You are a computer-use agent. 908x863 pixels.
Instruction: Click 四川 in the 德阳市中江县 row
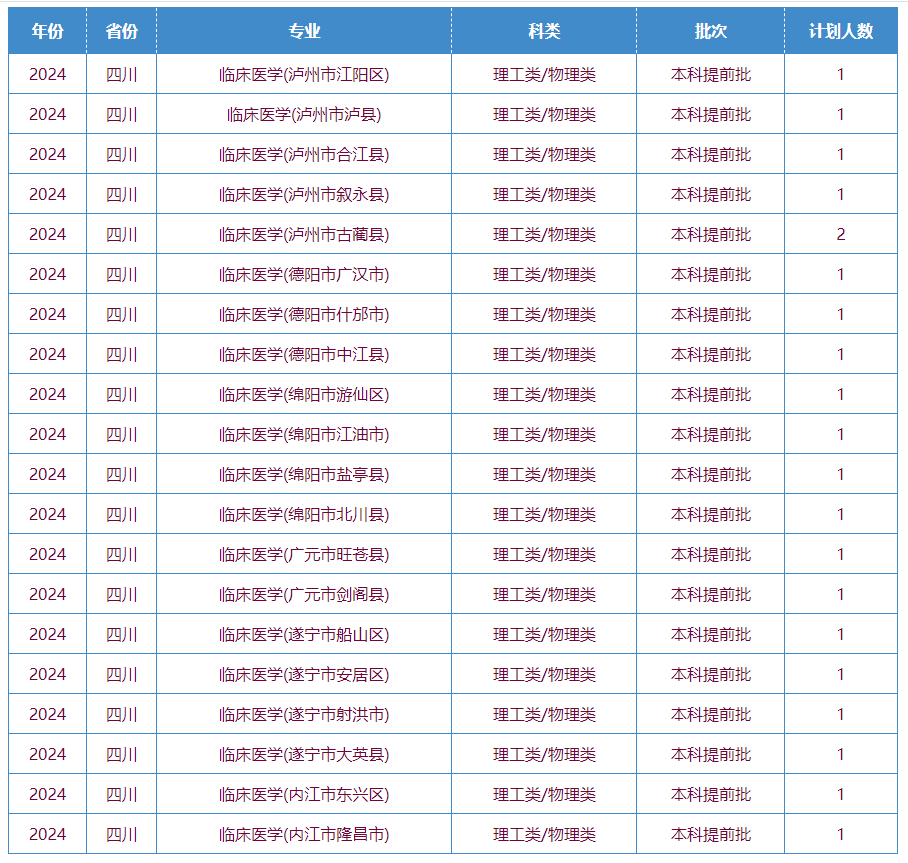(x=122, y=354)
